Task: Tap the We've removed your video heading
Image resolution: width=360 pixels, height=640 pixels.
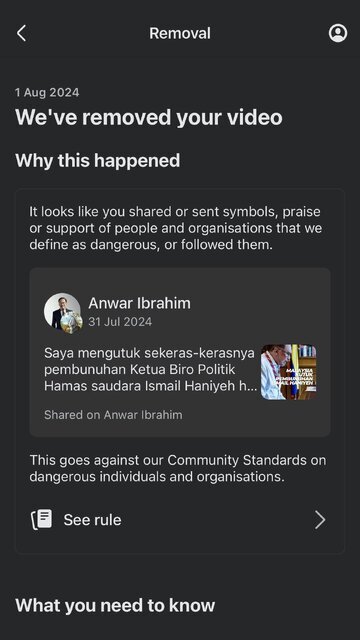Action: tap(149, 118)
